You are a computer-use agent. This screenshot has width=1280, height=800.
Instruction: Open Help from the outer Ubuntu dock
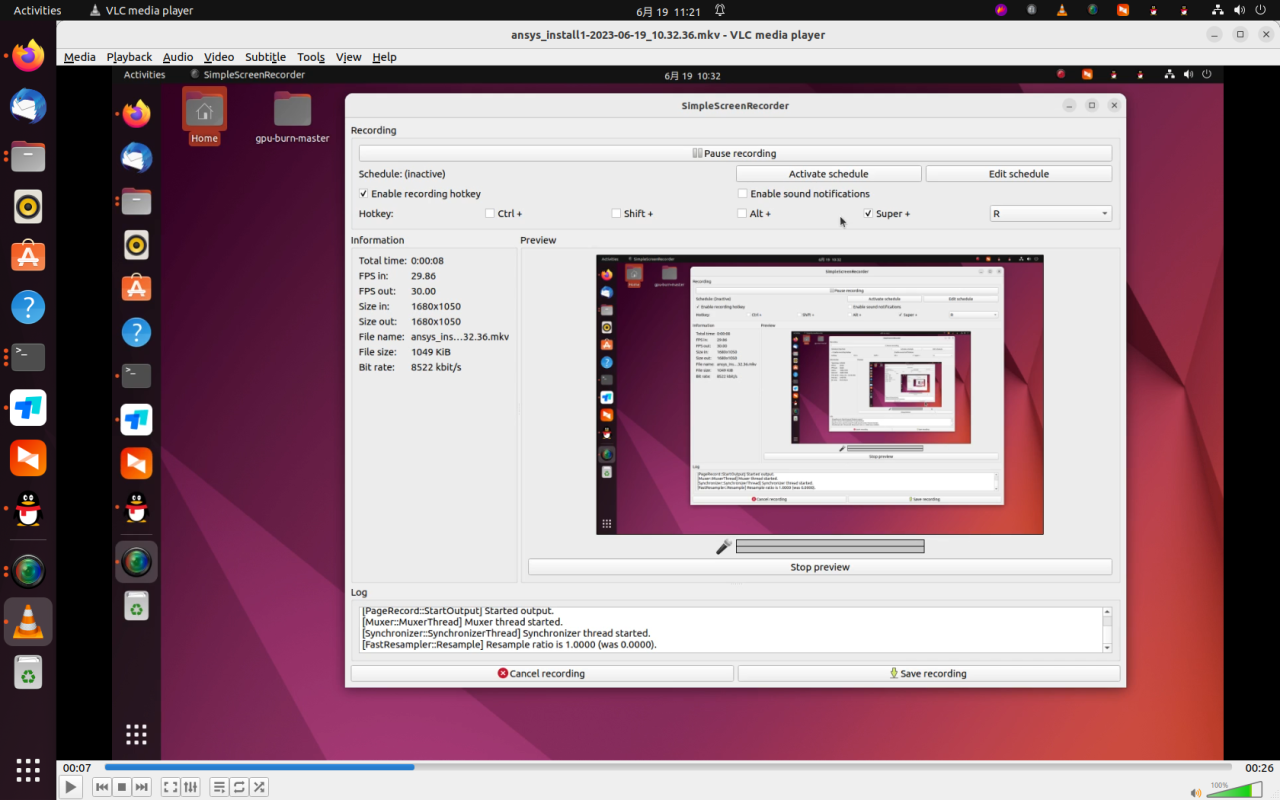point(28,306)
